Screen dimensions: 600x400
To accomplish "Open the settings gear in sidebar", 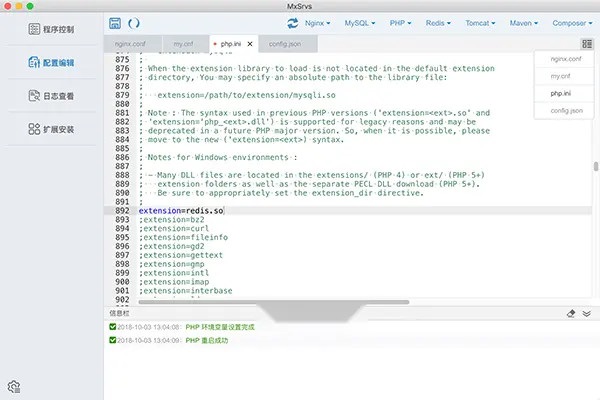I will click(x=14, y=387).
